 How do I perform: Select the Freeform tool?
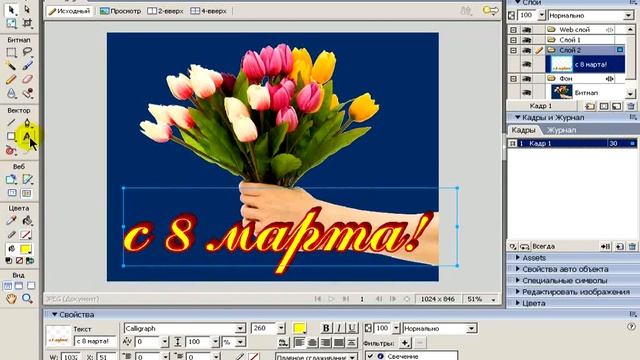click(11, 151)
